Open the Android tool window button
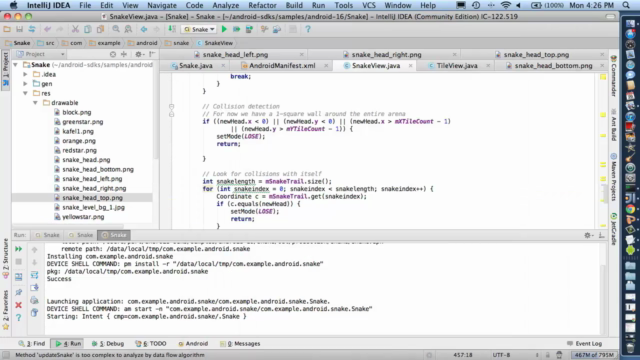Screen dimensions: 640x360 click(193, 344)
